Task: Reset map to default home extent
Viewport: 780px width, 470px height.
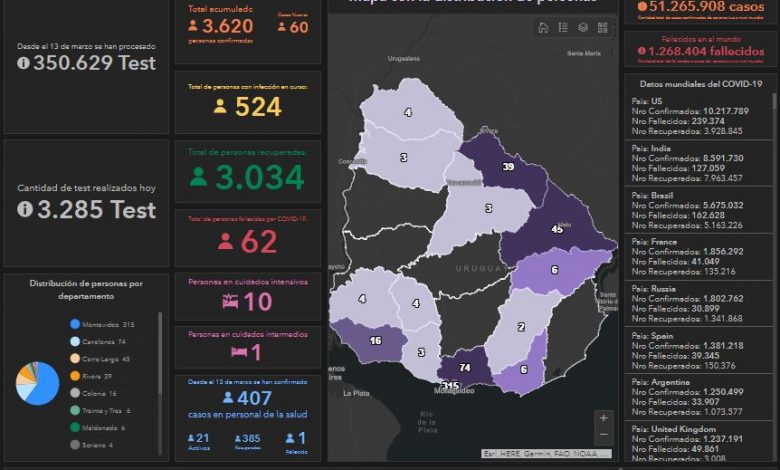Action: point(543,28)
